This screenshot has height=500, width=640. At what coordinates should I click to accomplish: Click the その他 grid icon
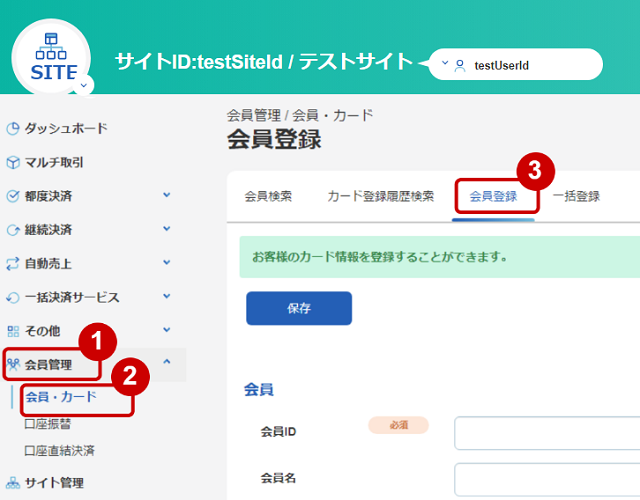pos(13,331)
